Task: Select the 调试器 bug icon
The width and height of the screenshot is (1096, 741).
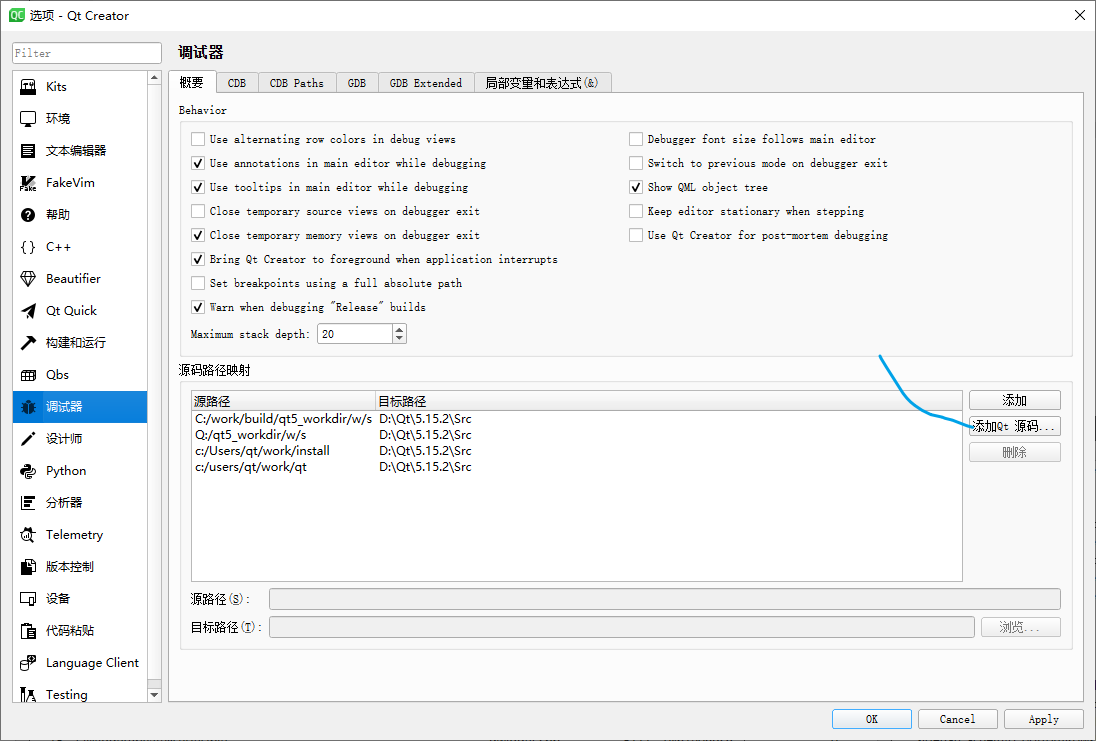Action: [x=28, y=407]
